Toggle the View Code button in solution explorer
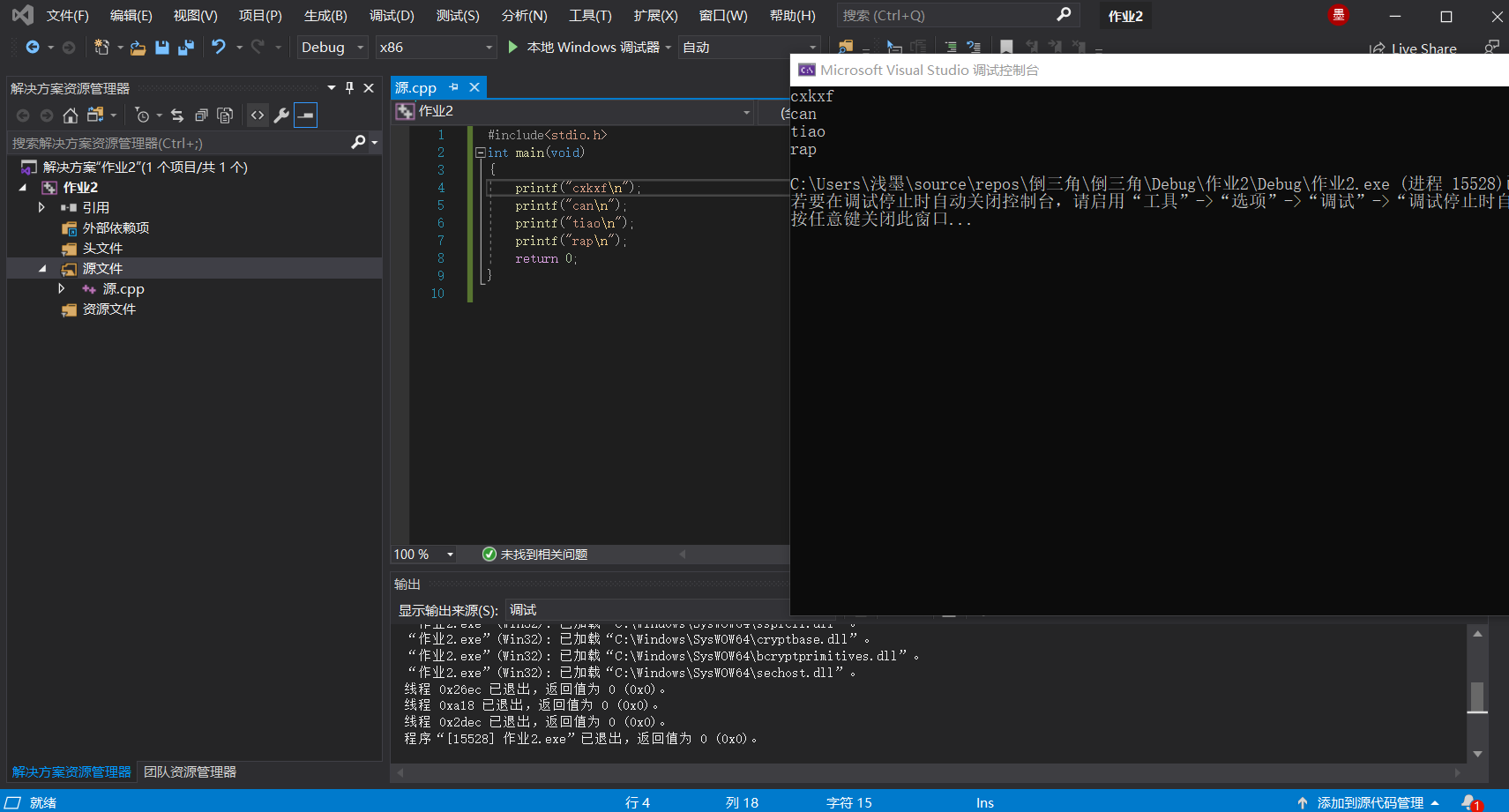This screenshot has width=1509, height=812. click(x=258, y=115)
